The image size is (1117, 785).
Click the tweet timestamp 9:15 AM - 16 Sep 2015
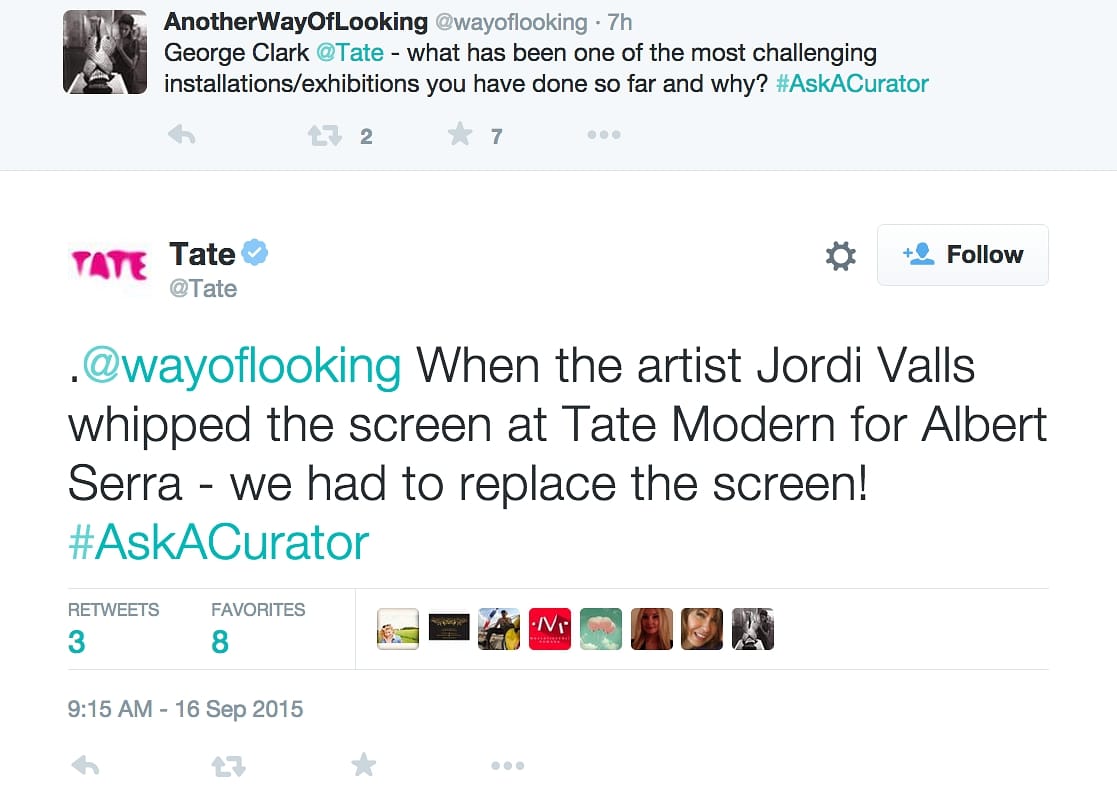click(182, 708)
